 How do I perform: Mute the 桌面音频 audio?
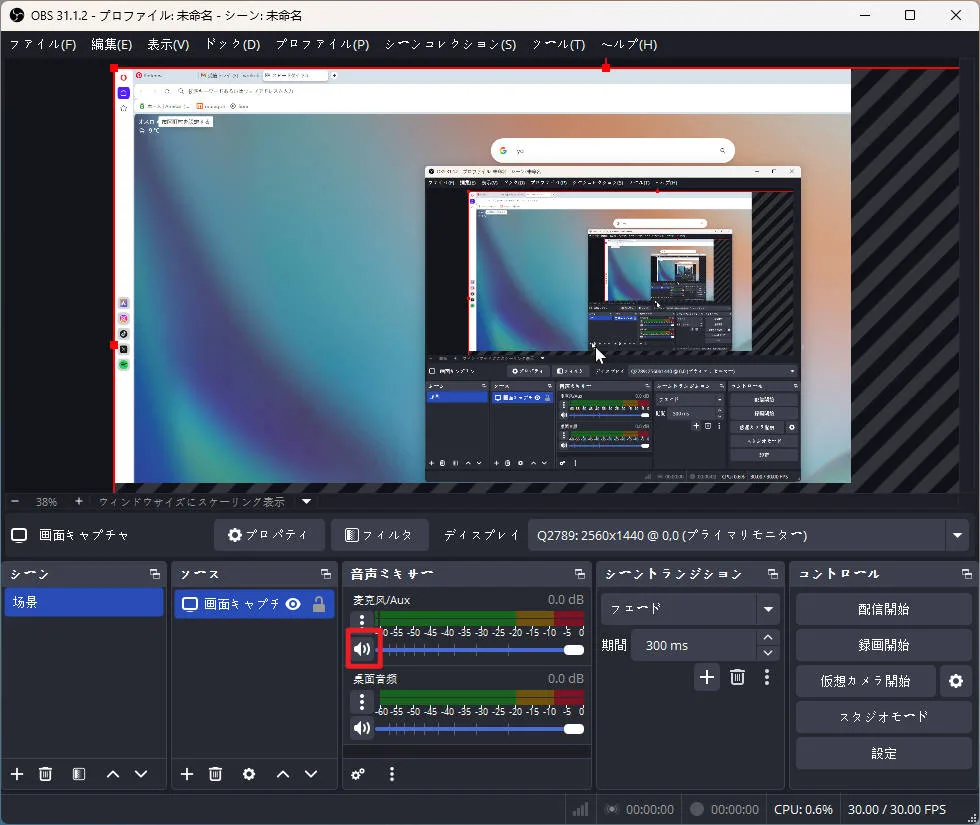pos(362,728)
